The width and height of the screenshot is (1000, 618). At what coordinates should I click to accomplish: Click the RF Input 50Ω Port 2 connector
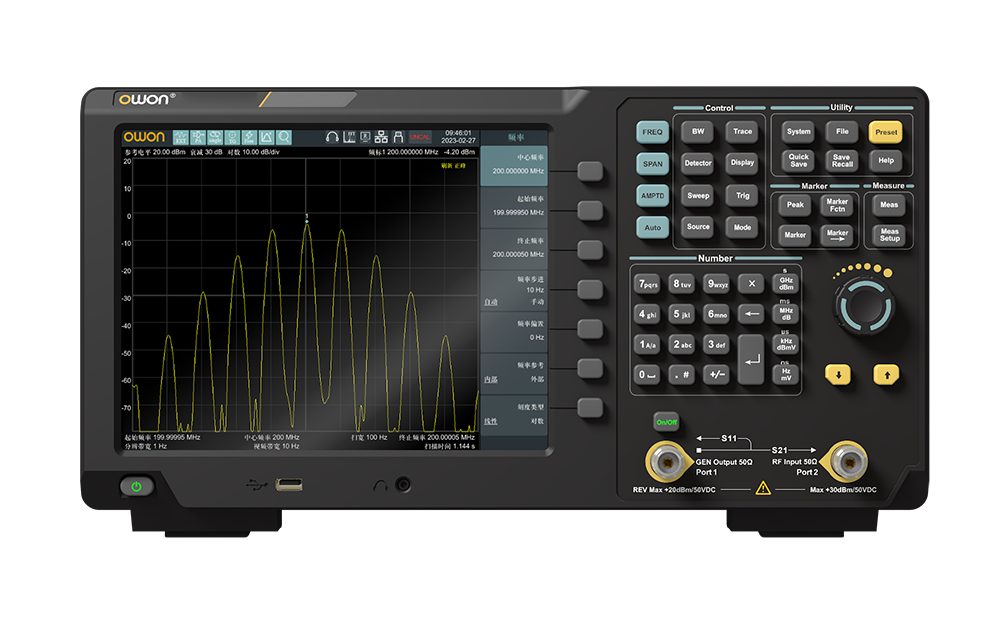tap(848, 460)
